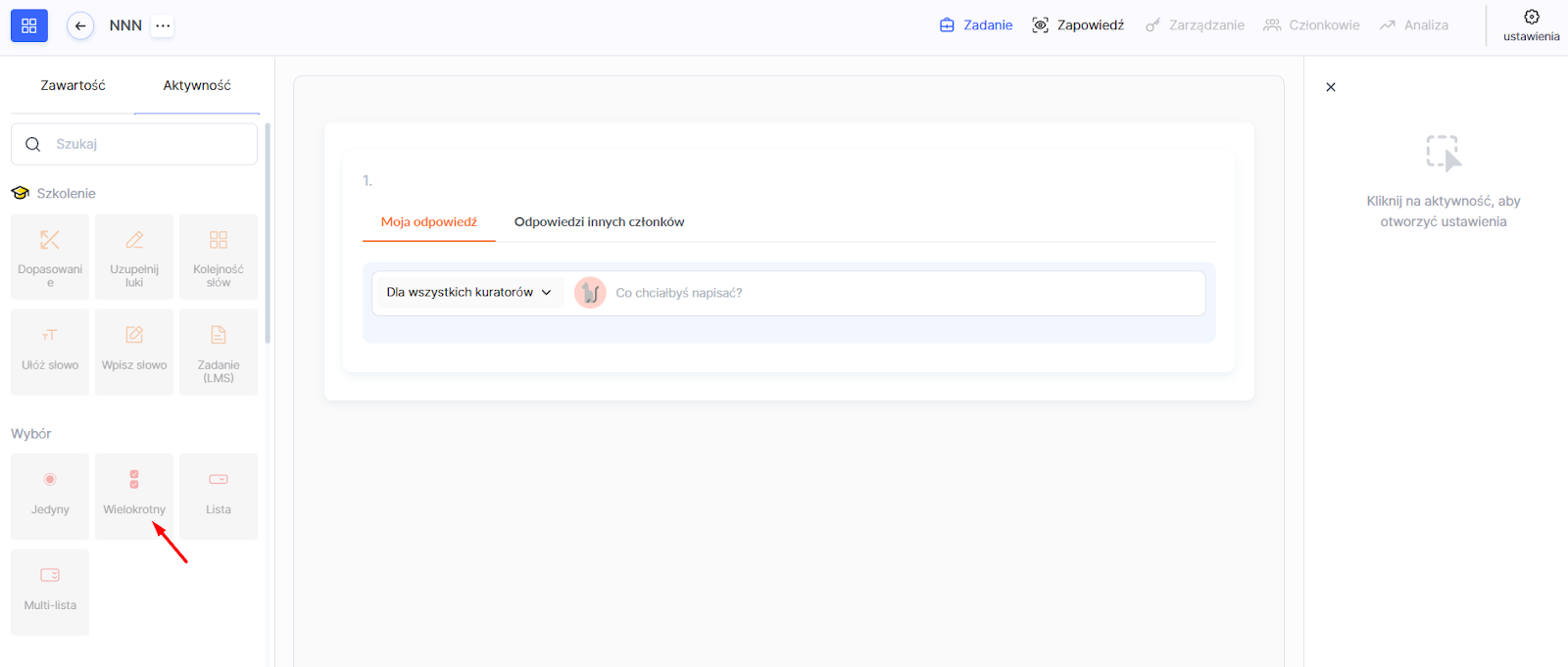This screenshot has height=667, width=1568.
Task: Open the three-dot menu next to NNN
Action: click(163, 25)
